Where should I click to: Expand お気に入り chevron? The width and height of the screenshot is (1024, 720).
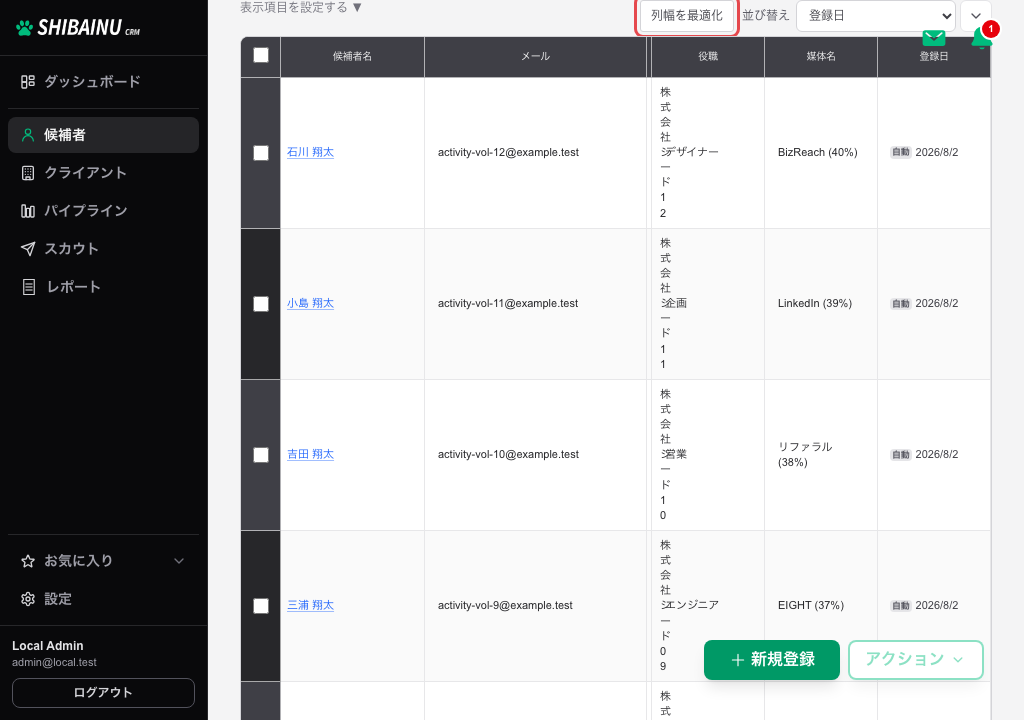tap(179, 561)
